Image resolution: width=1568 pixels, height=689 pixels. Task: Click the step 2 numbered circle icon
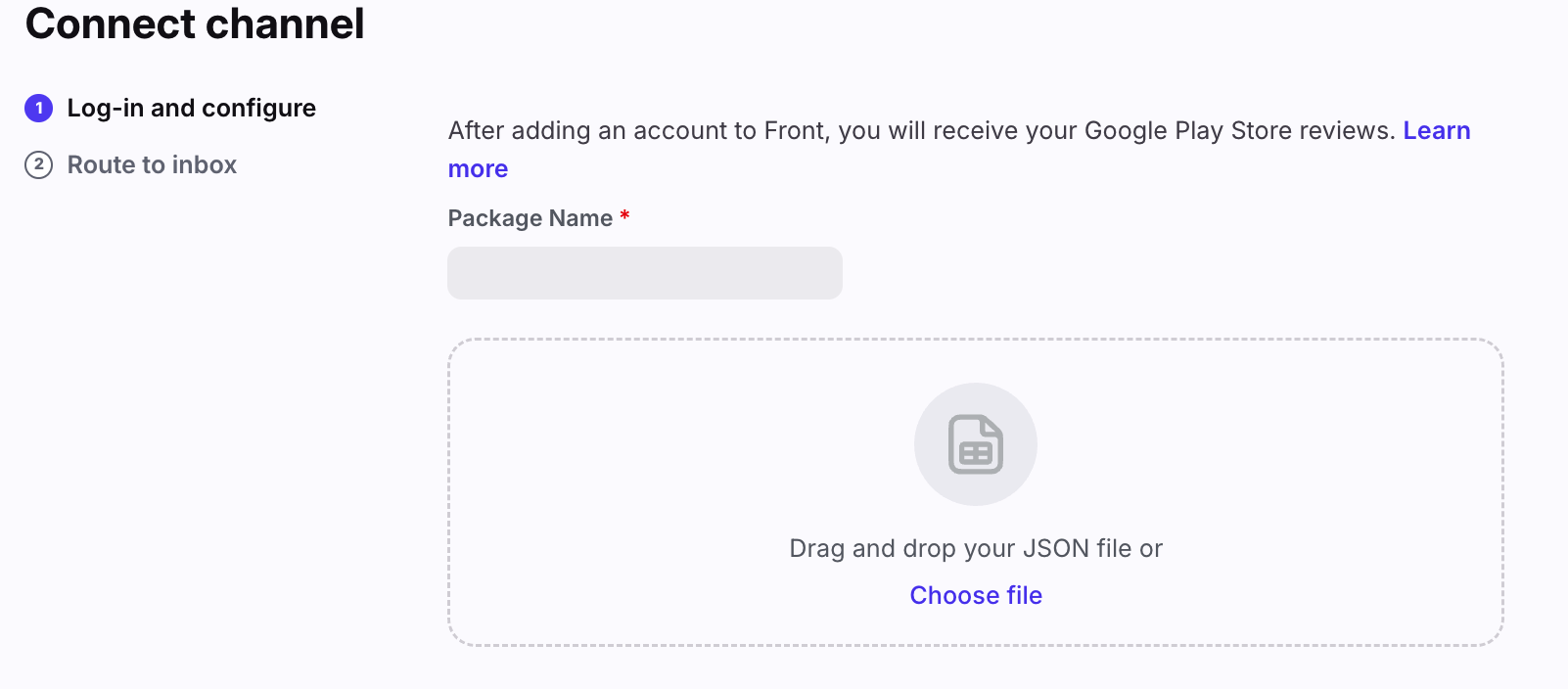click(x=38, y=164)
